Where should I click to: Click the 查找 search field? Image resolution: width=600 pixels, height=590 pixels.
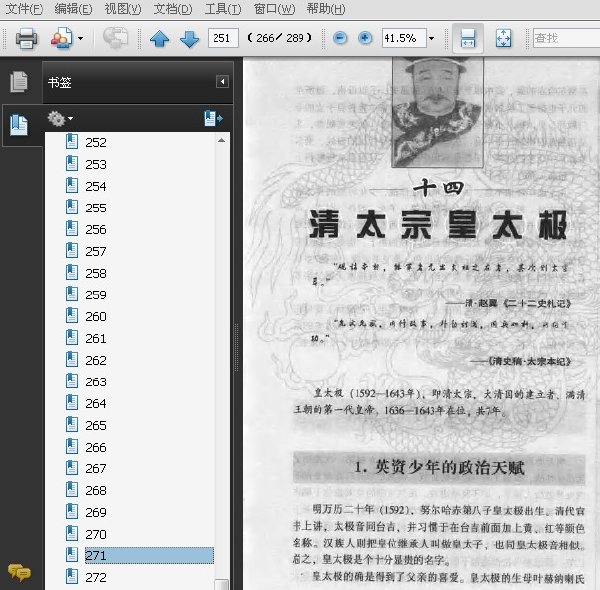pos(566,38)
